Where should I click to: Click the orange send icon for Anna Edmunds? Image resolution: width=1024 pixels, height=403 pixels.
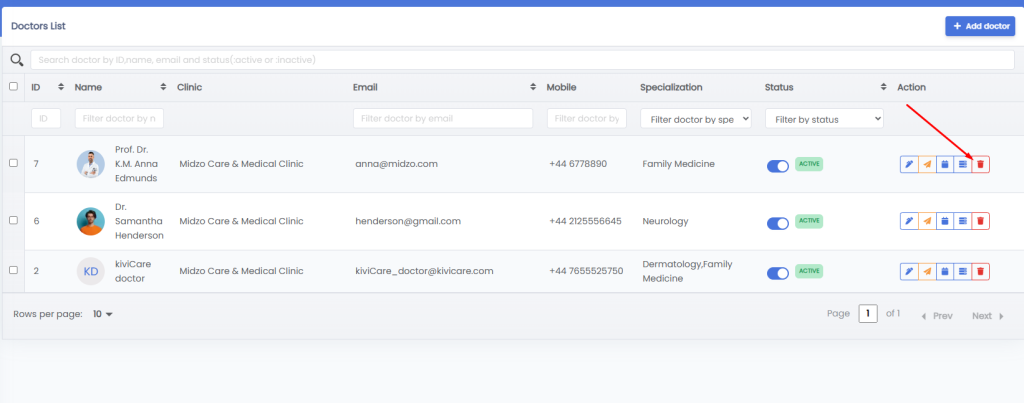tap(927, 165)
